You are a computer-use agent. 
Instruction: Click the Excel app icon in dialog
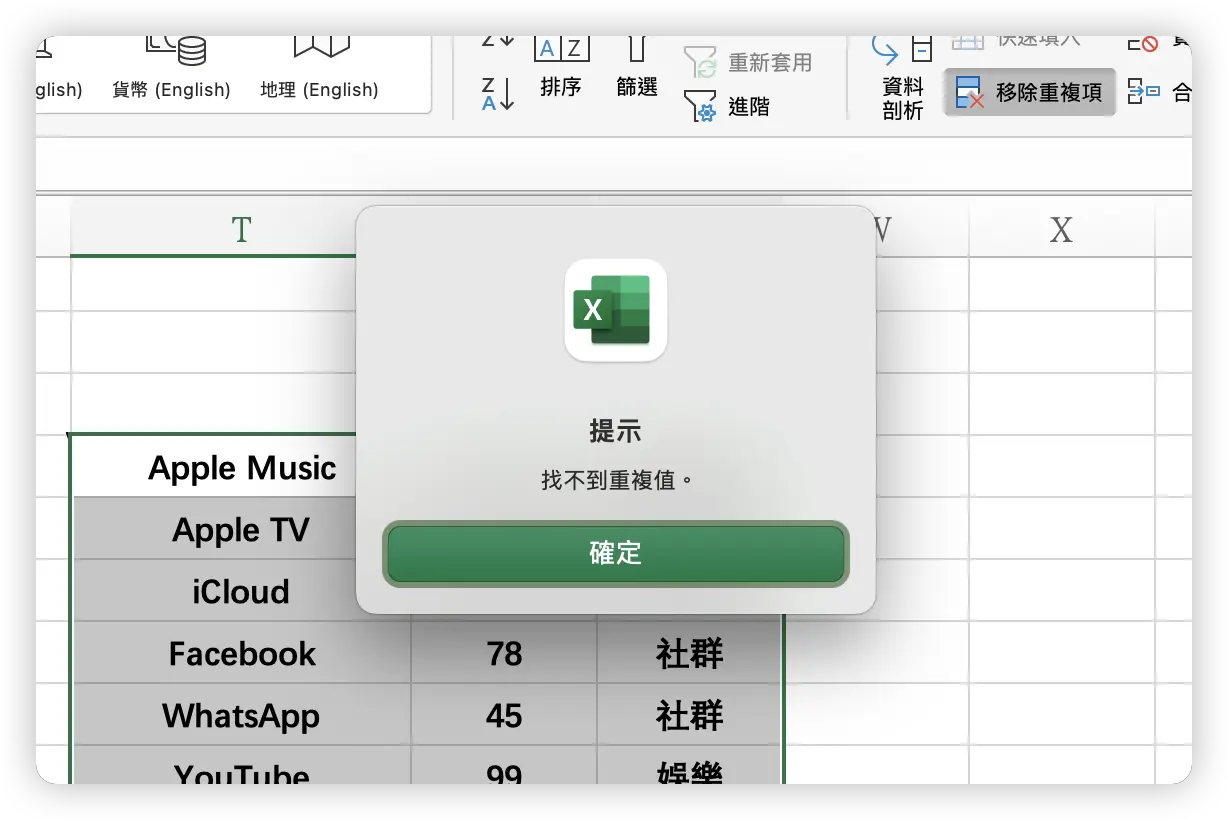pos(616,310)
